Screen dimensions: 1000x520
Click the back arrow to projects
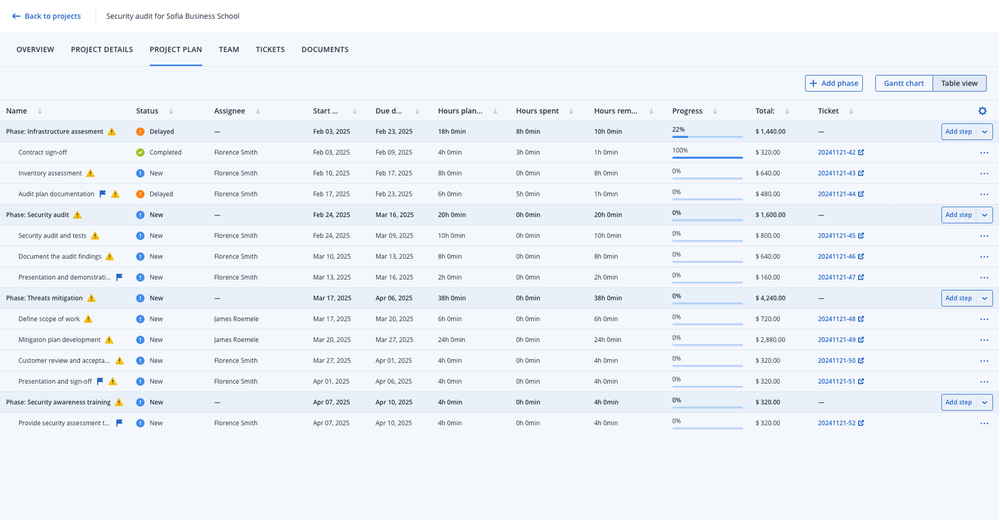click(x=16, y=16)
